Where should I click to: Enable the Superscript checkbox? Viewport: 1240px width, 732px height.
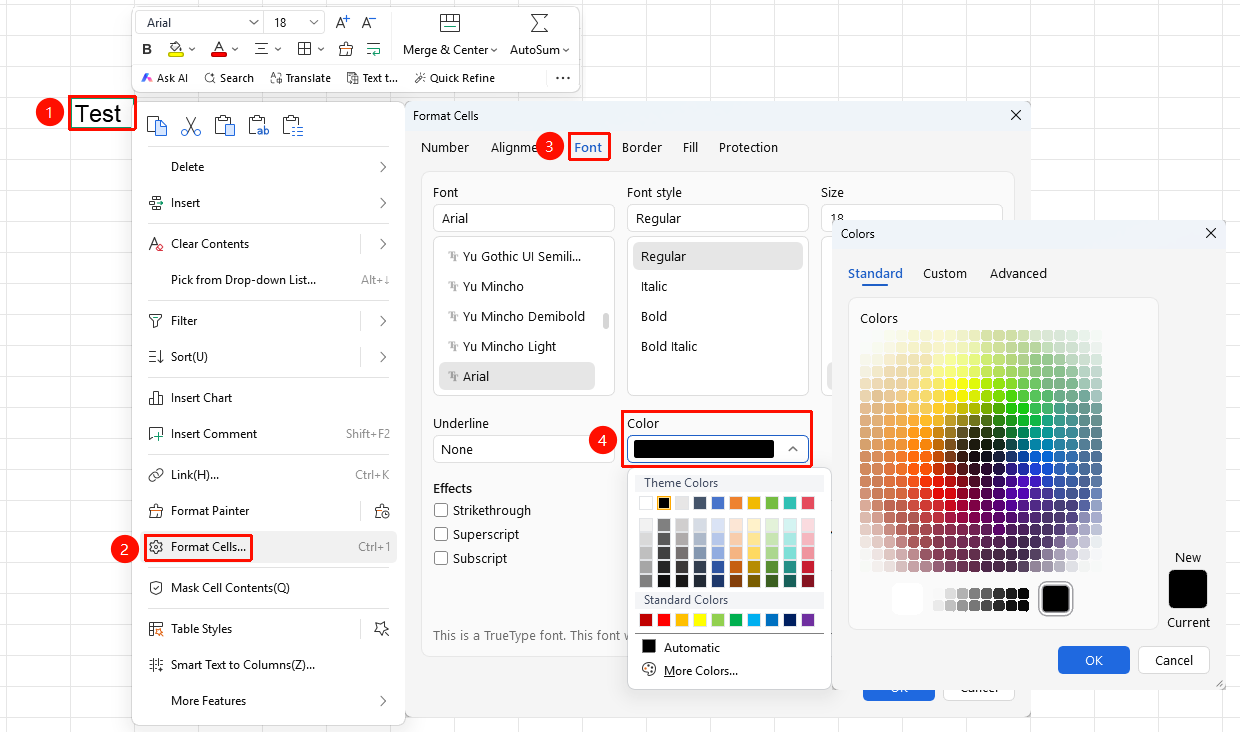point(441,535)
